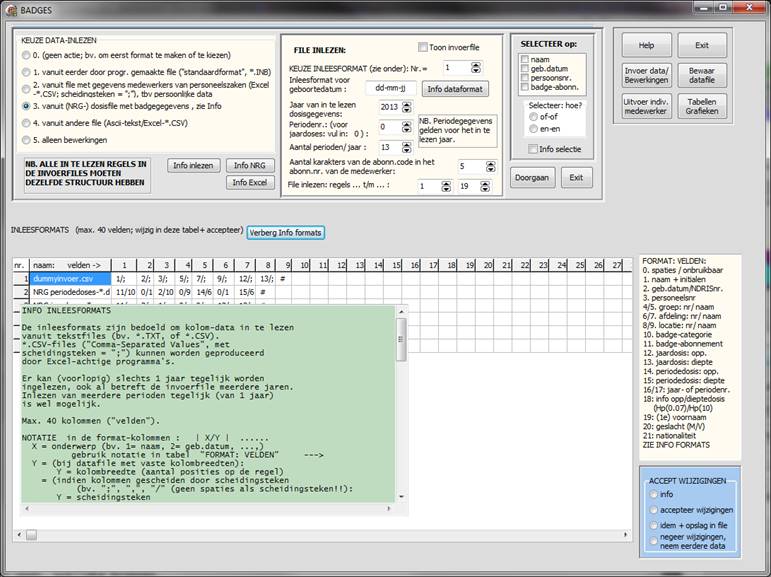This screenshot has height=577, width=771.
Task: Click the end regel spinner showing 19
Action: 485,186
